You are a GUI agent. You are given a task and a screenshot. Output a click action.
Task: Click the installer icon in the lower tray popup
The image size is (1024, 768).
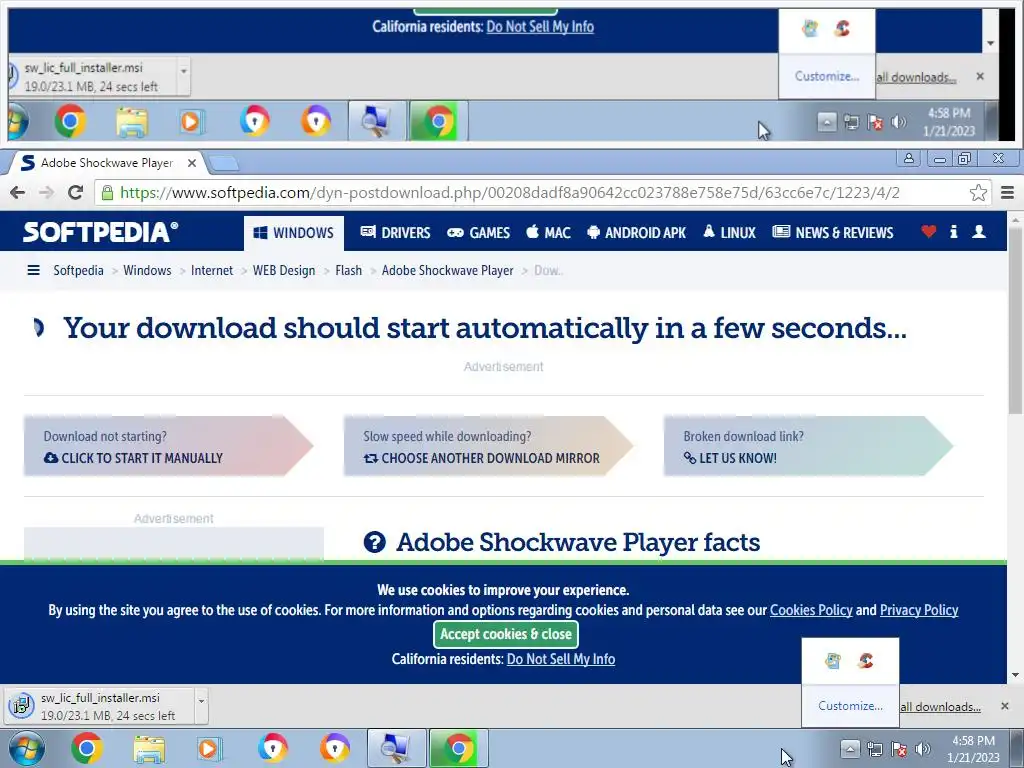[833, 660]
